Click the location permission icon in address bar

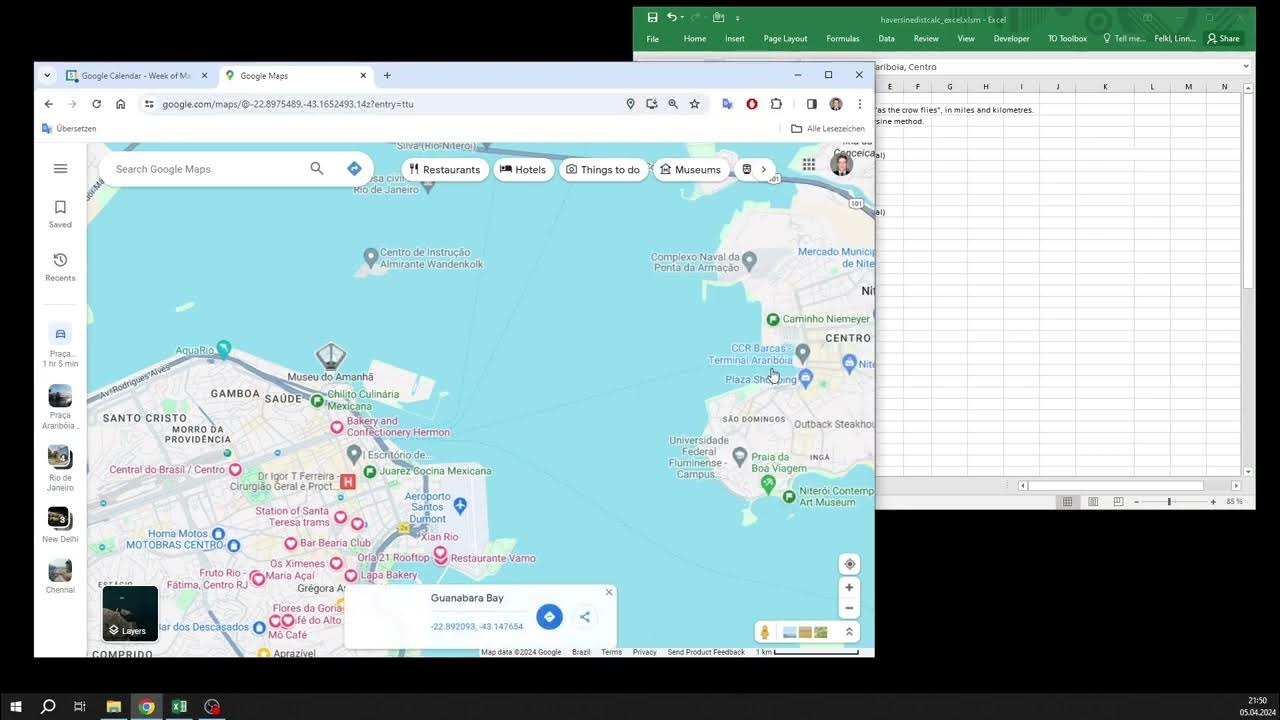click(630, 104)
